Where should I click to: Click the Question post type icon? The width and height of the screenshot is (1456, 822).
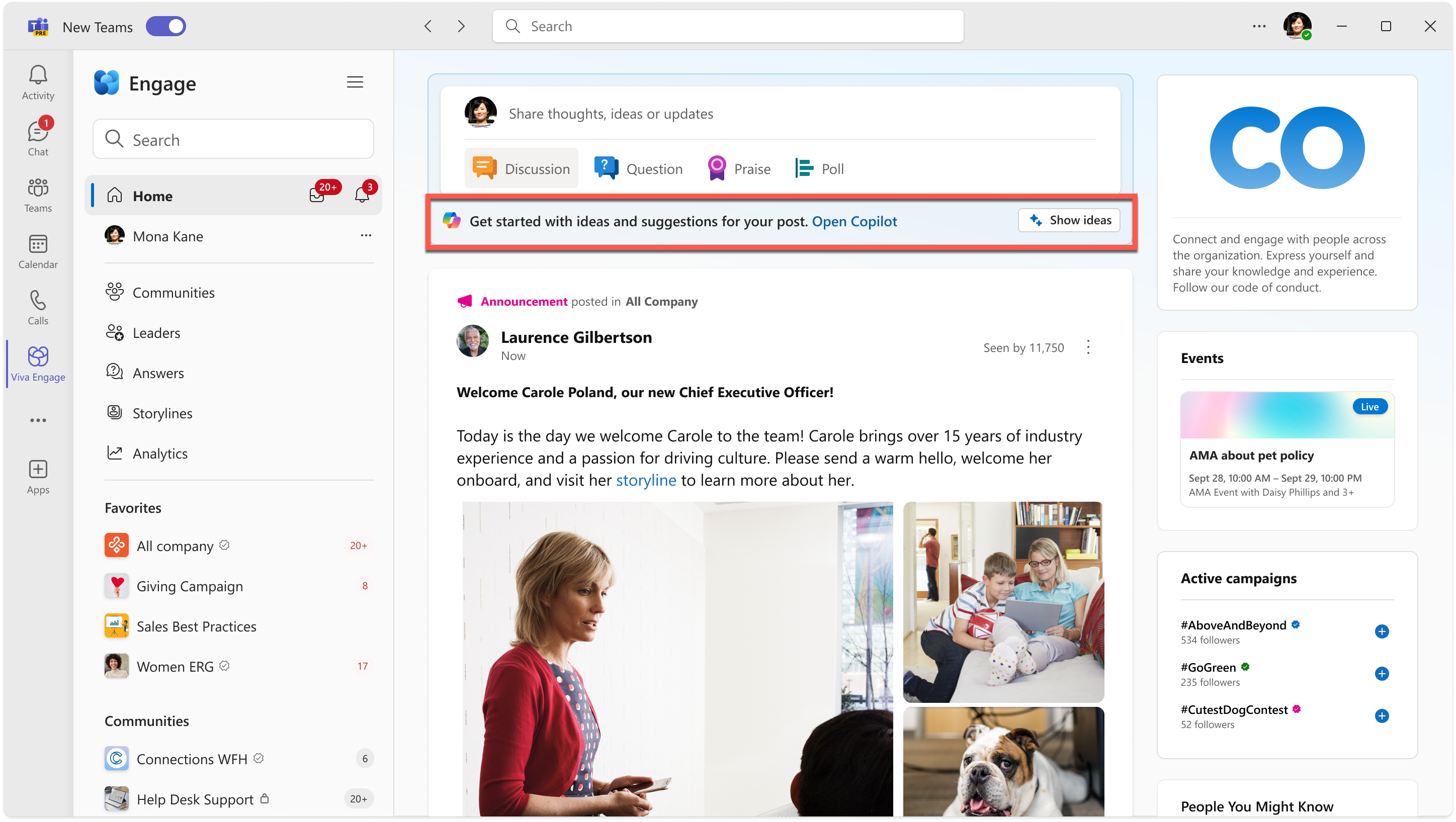pyautogui.click(x=604, y=167)
